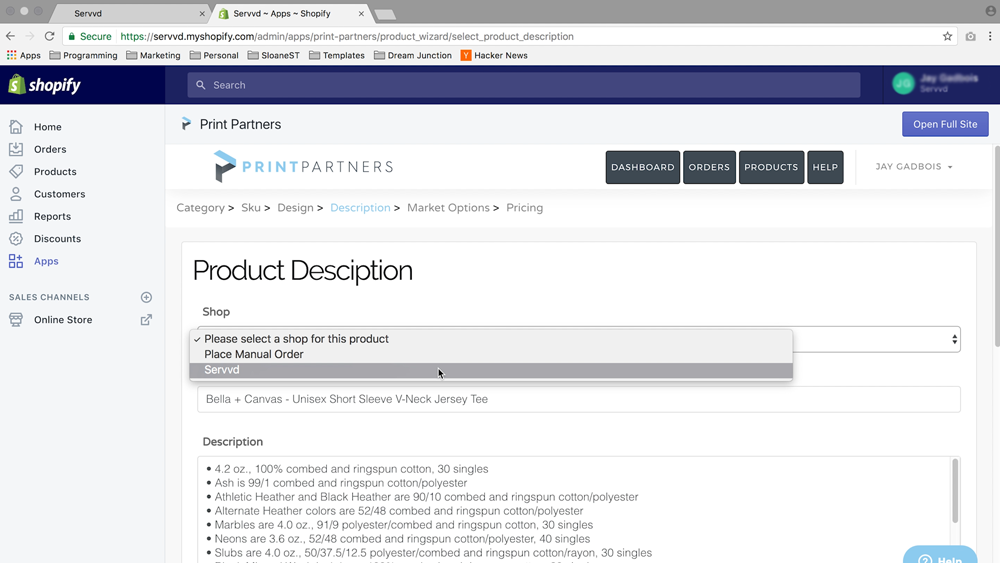Go to Sku breadcrumb step
The image size is (1000, 563).
pyautogui.click(x=251, y=208)
